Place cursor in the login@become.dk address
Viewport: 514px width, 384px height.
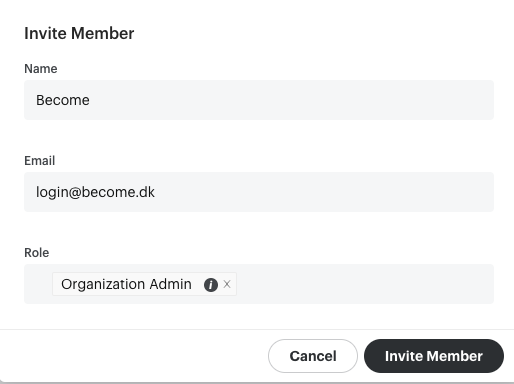coord(95,192)
